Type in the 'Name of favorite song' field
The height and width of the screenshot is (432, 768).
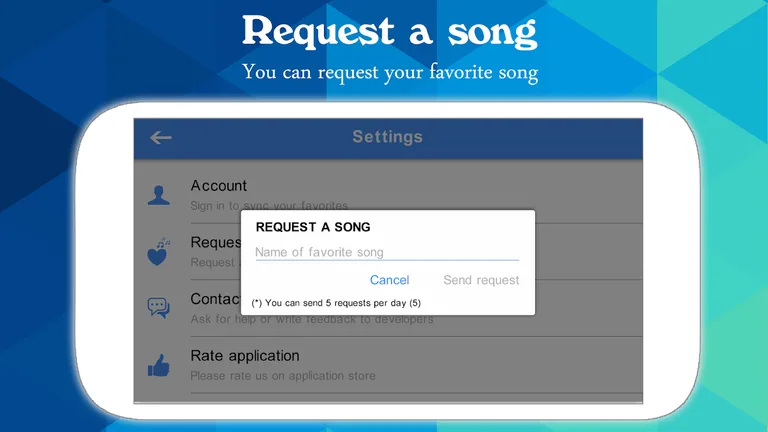click(x=386, y=252)
